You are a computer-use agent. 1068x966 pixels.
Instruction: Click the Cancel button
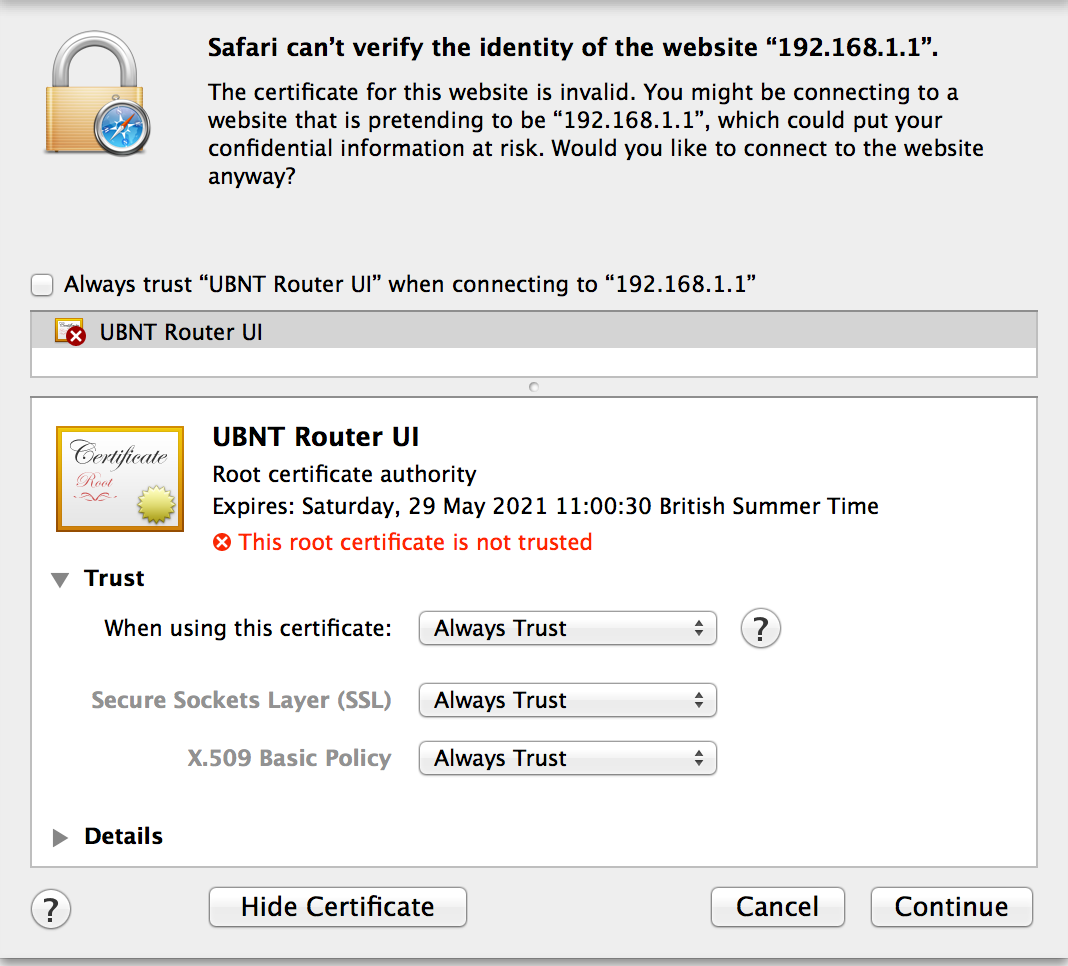[777, 907]
